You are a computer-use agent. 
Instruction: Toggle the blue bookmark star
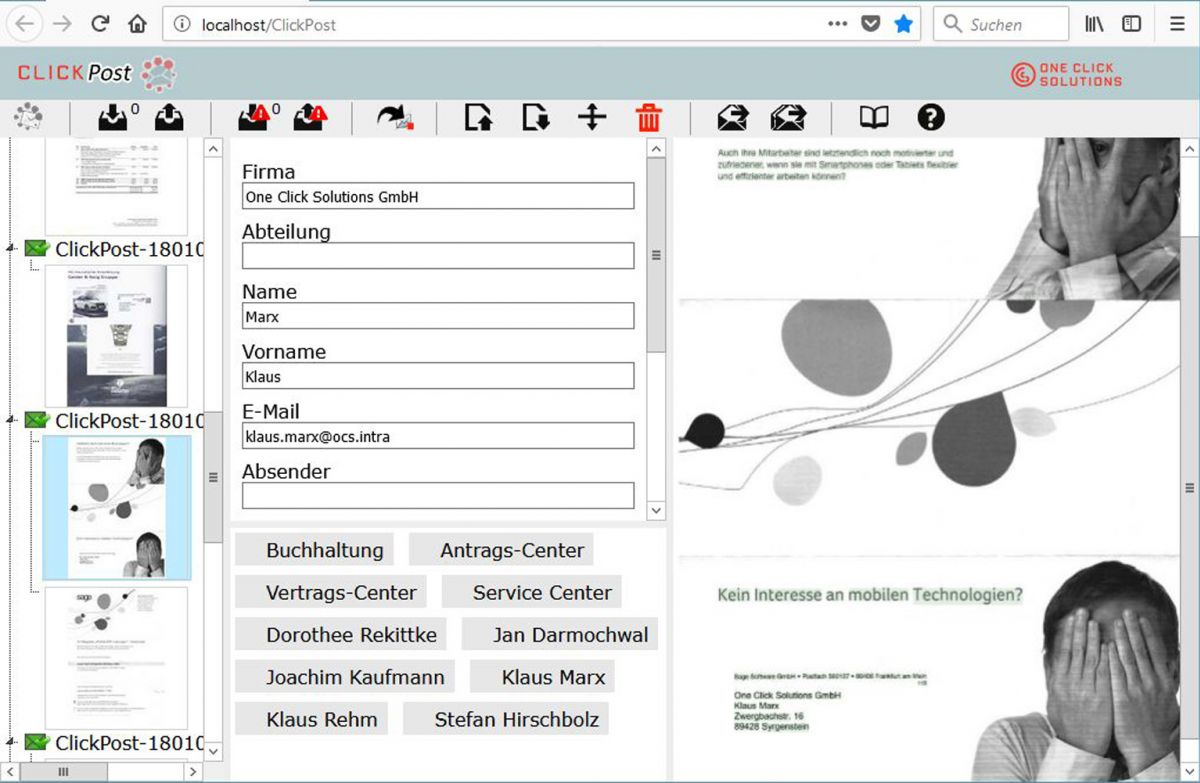pyautogui.click(x=904, y=24)
